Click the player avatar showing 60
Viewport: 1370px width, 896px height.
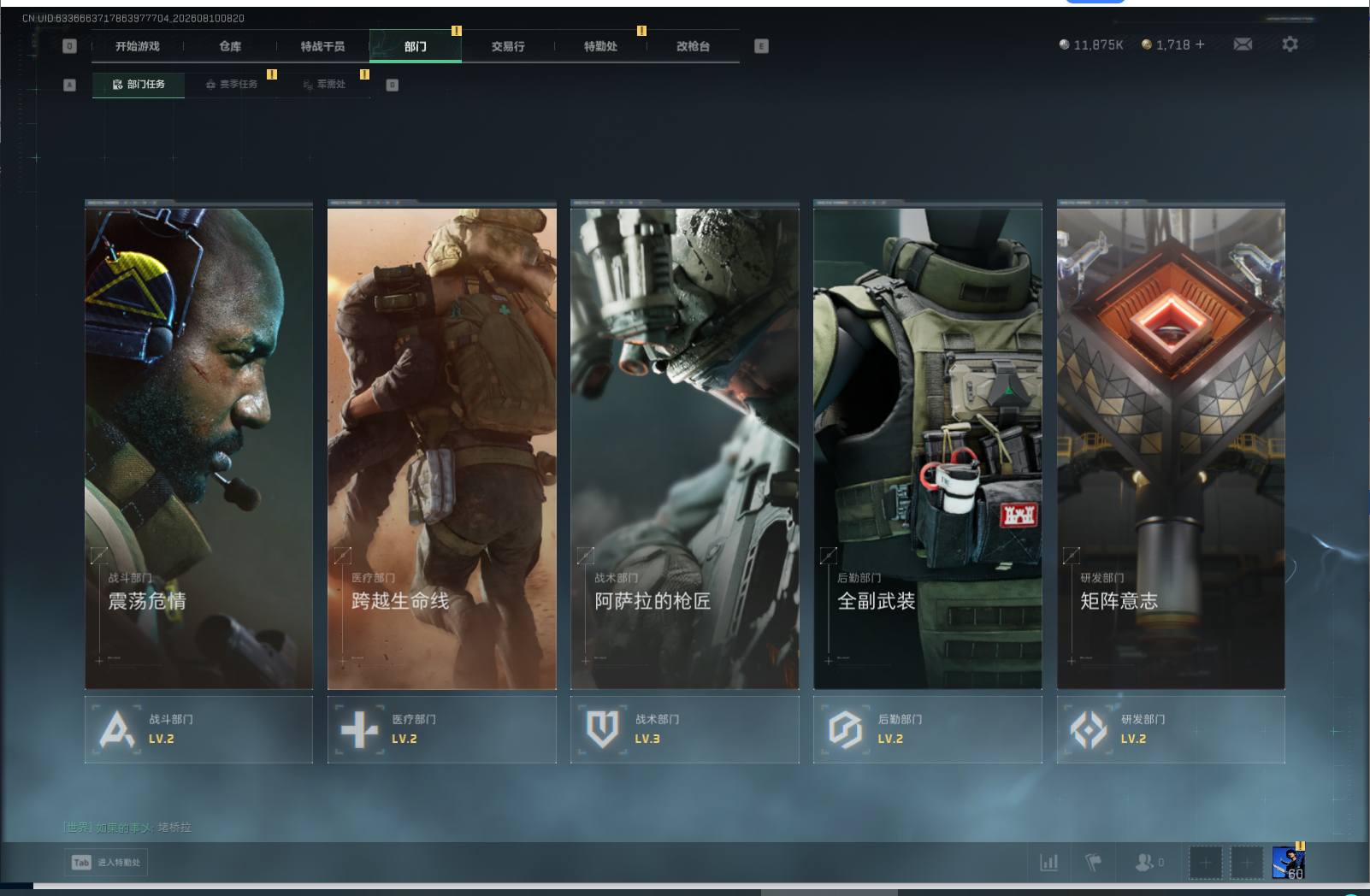(1289, 863)
